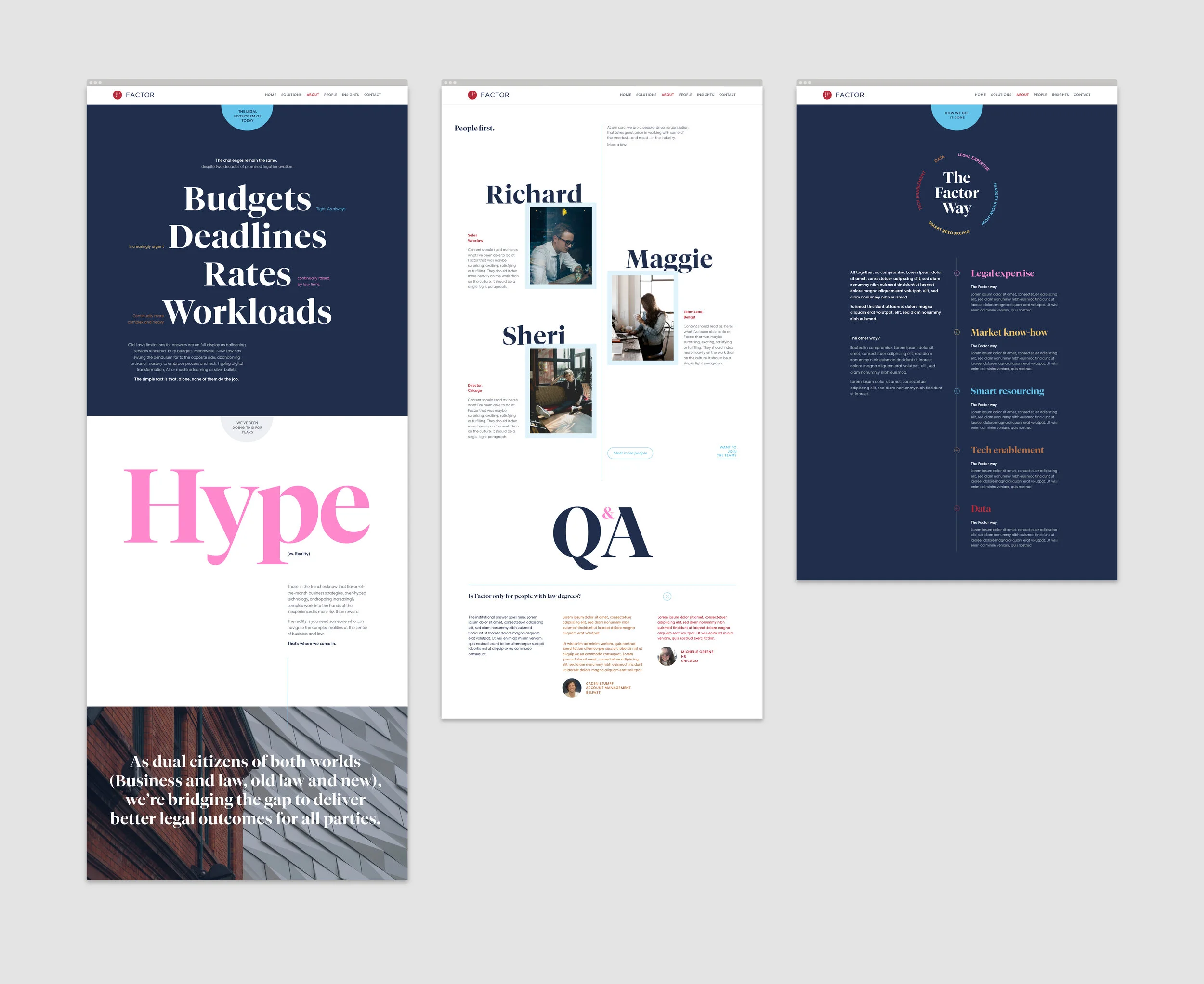
Task: Open PEOPLE in the People first page nav
Action: pyautogui.click(x=685, y=95)
